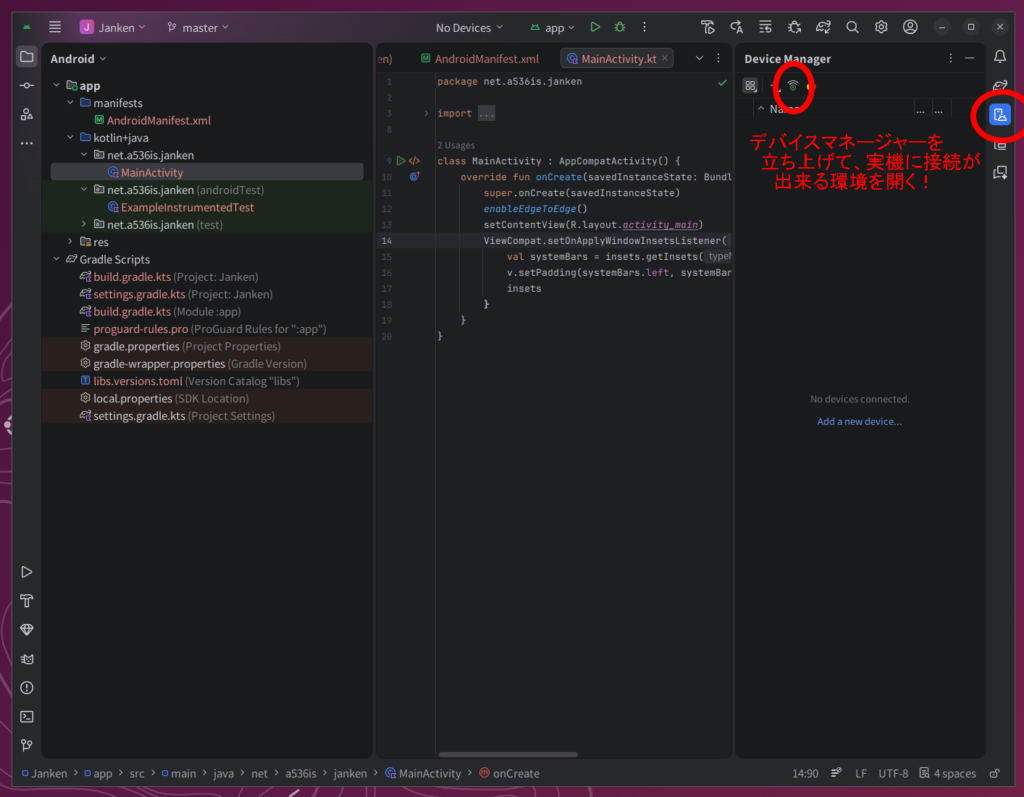Open the Terminal tool window
This screenshot has width=1024, height=797.
[x=27, y=716]
